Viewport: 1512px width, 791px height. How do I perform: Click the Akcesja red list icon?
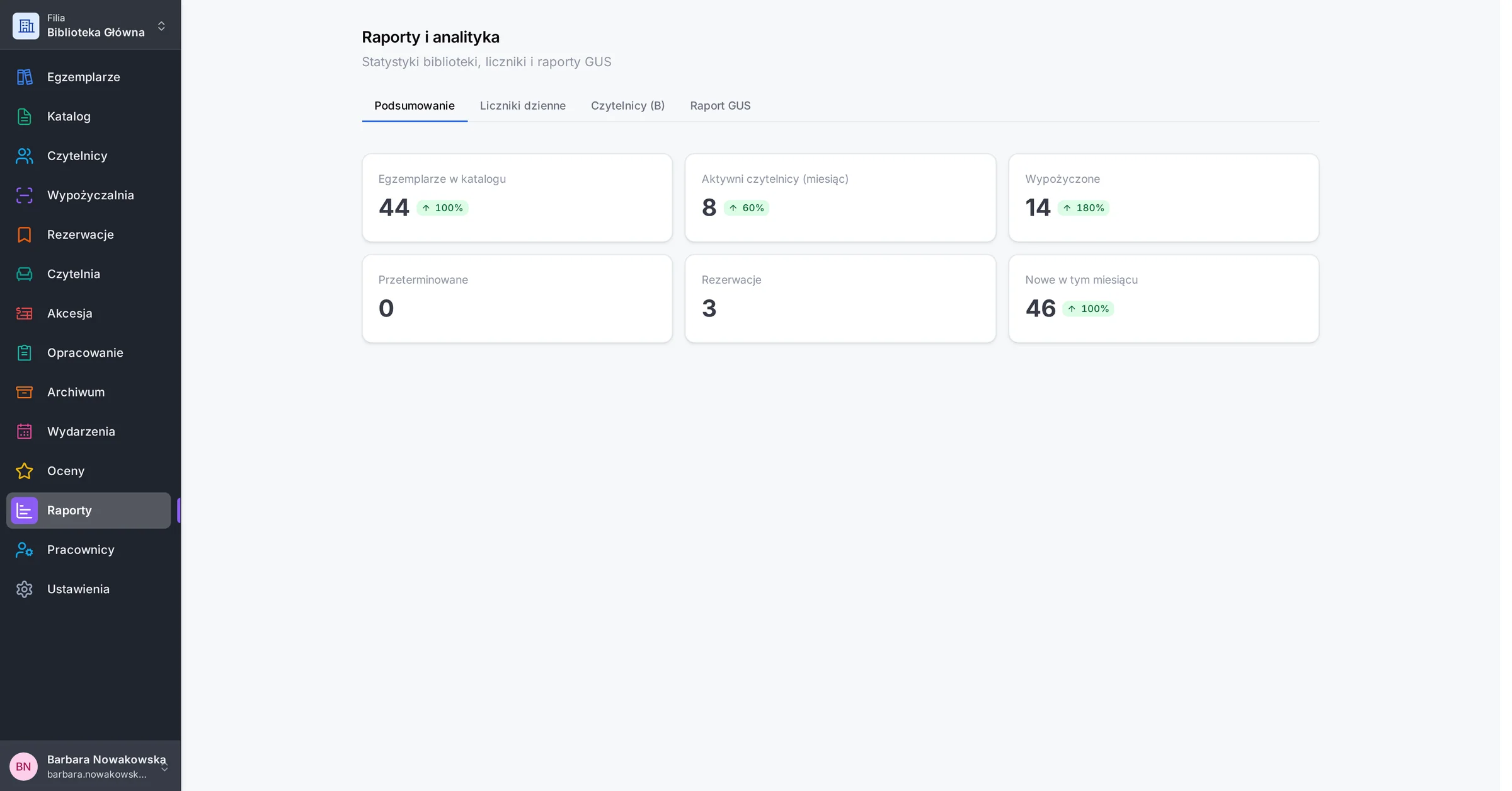(x=25, y=313)
